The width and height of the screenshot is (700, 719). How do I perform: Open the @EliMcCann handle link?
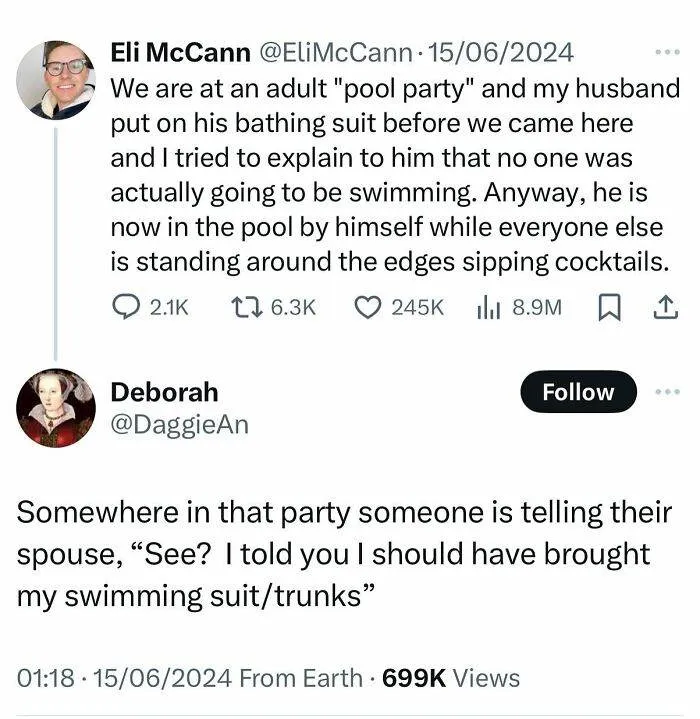coord(335,52)
